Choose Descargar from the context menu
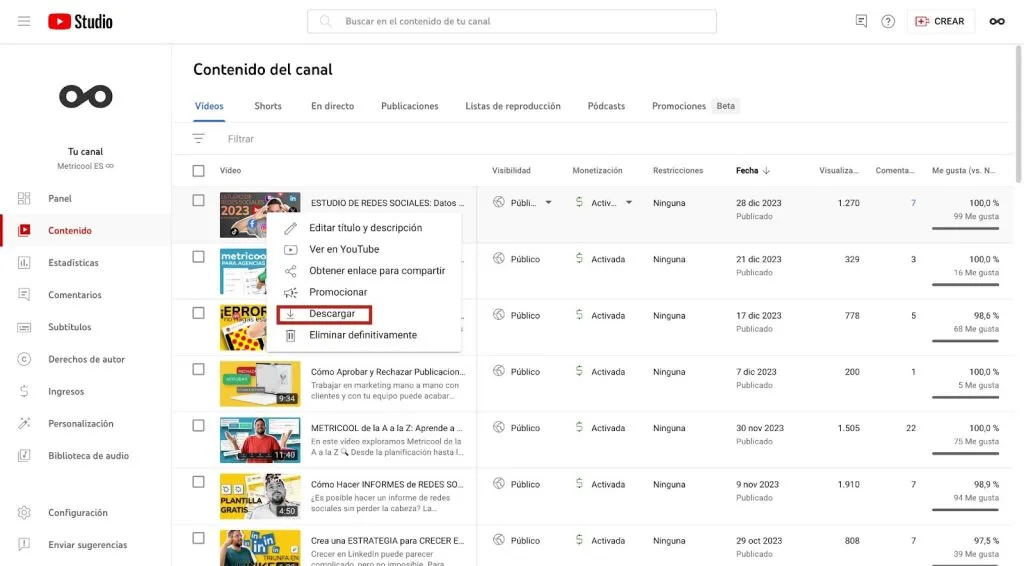The height and width of the screenshot is (566, 1024). 331,314
